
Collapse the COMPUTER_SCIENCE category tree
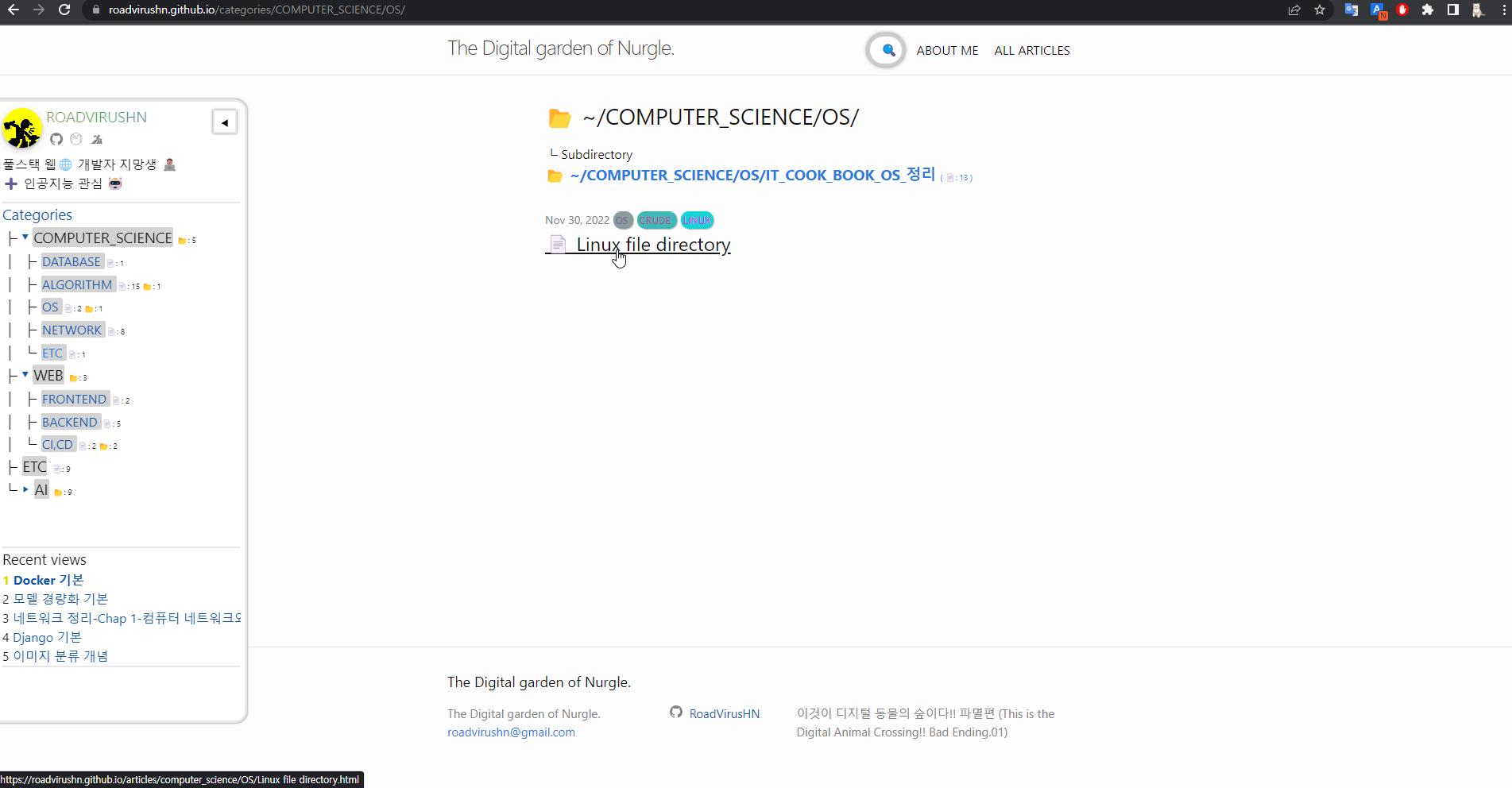coord(25,238)
